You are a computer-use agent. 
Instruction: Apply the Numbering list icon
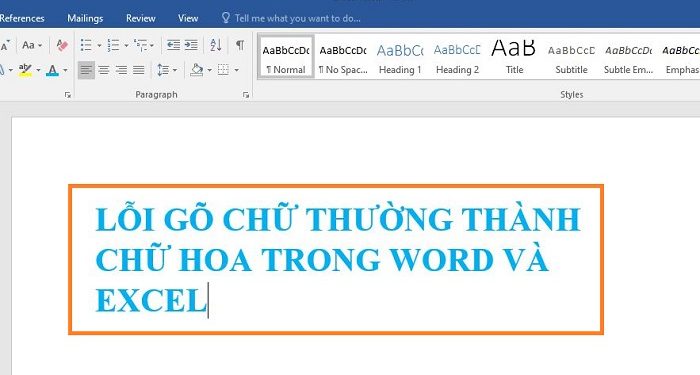(113, 45)
